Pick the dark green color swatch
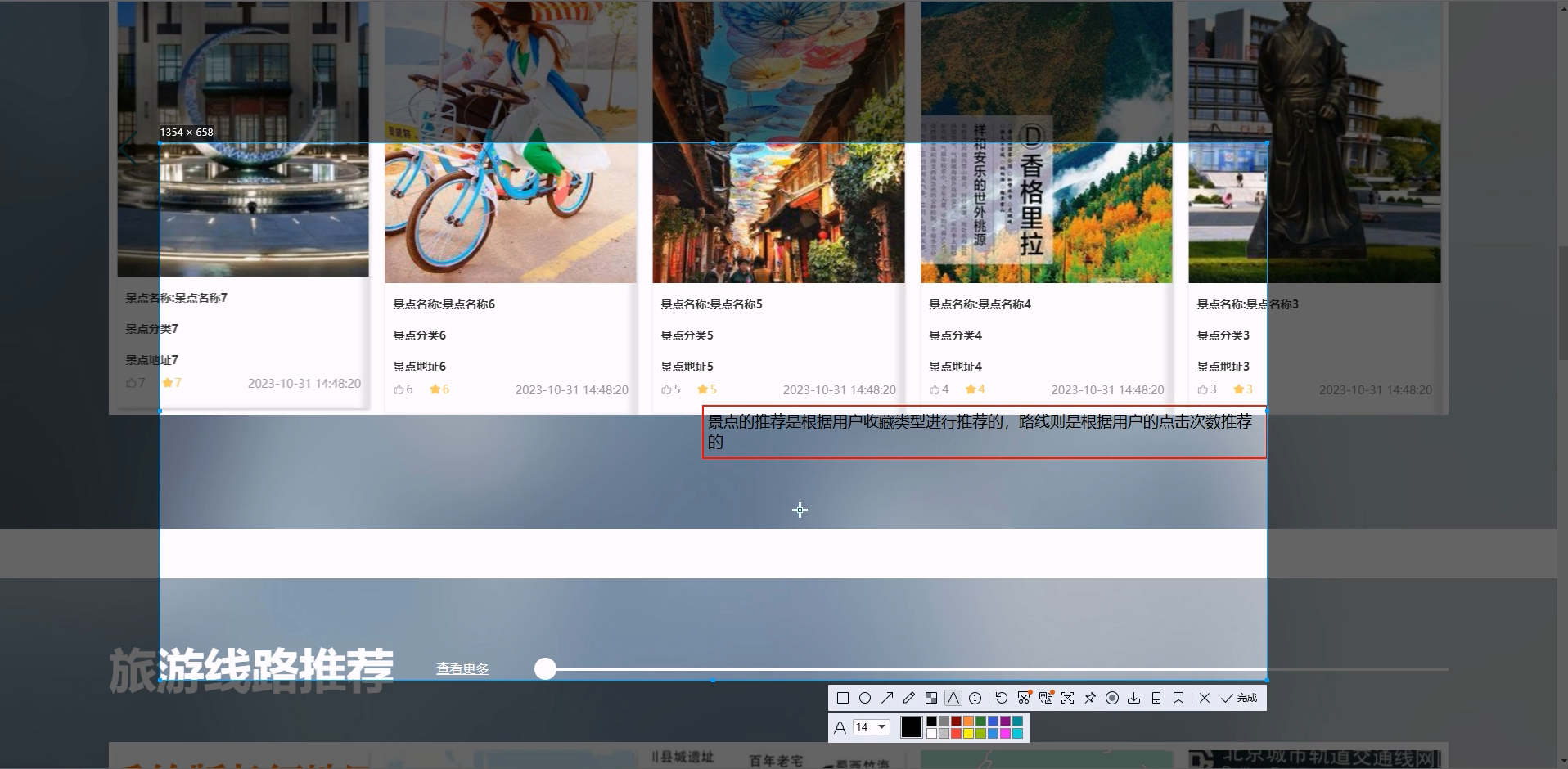Screen dimensions: 1568x769 coord(980,721)
